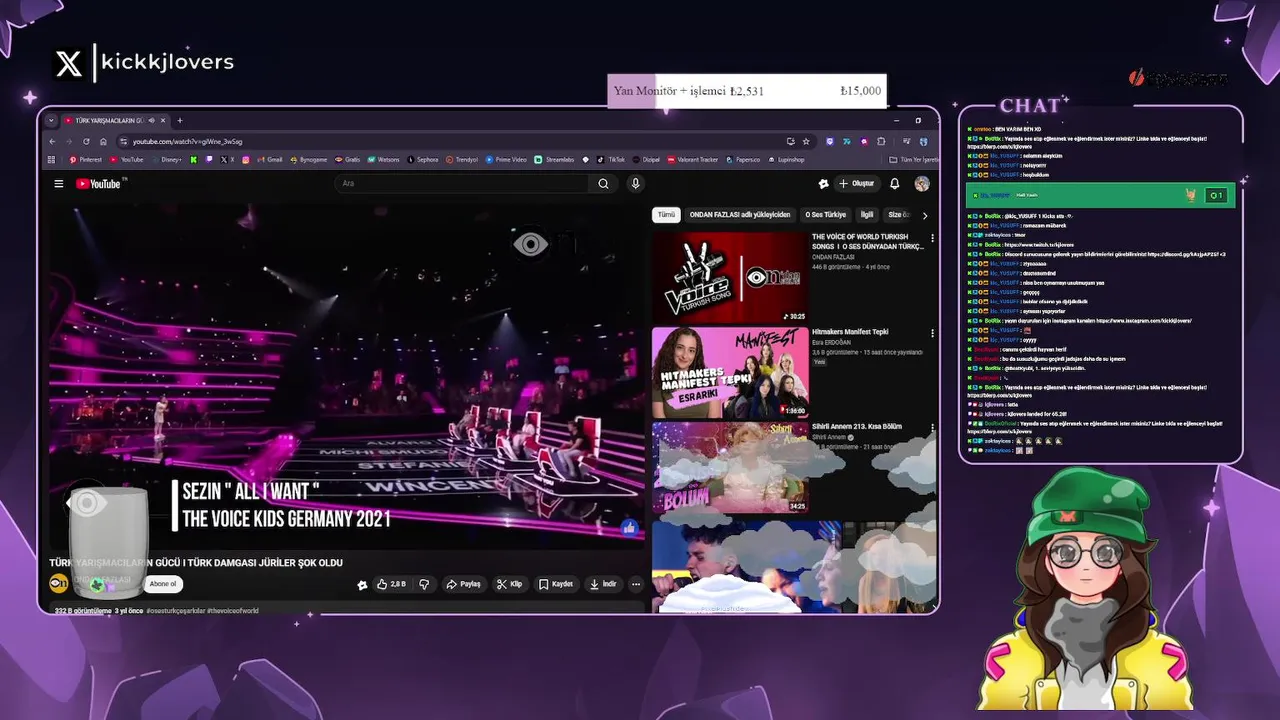Click the #osesturkçeşarkılar hashtag link
Viewport: 1280px width, 720px height.
tap(176, 610)
